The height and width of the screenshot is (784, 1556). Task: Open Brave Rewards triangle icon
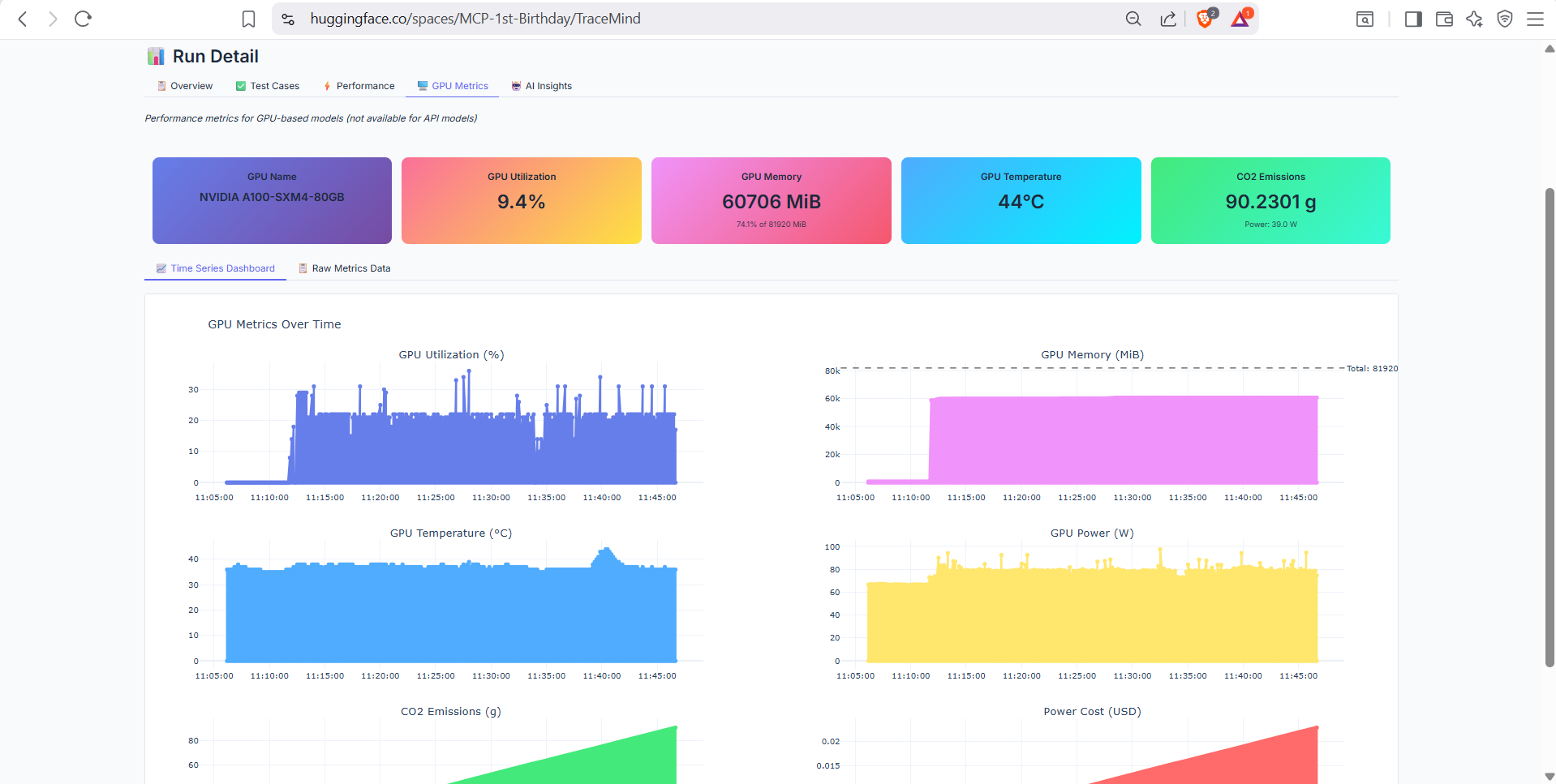[x=1239, y=19]
